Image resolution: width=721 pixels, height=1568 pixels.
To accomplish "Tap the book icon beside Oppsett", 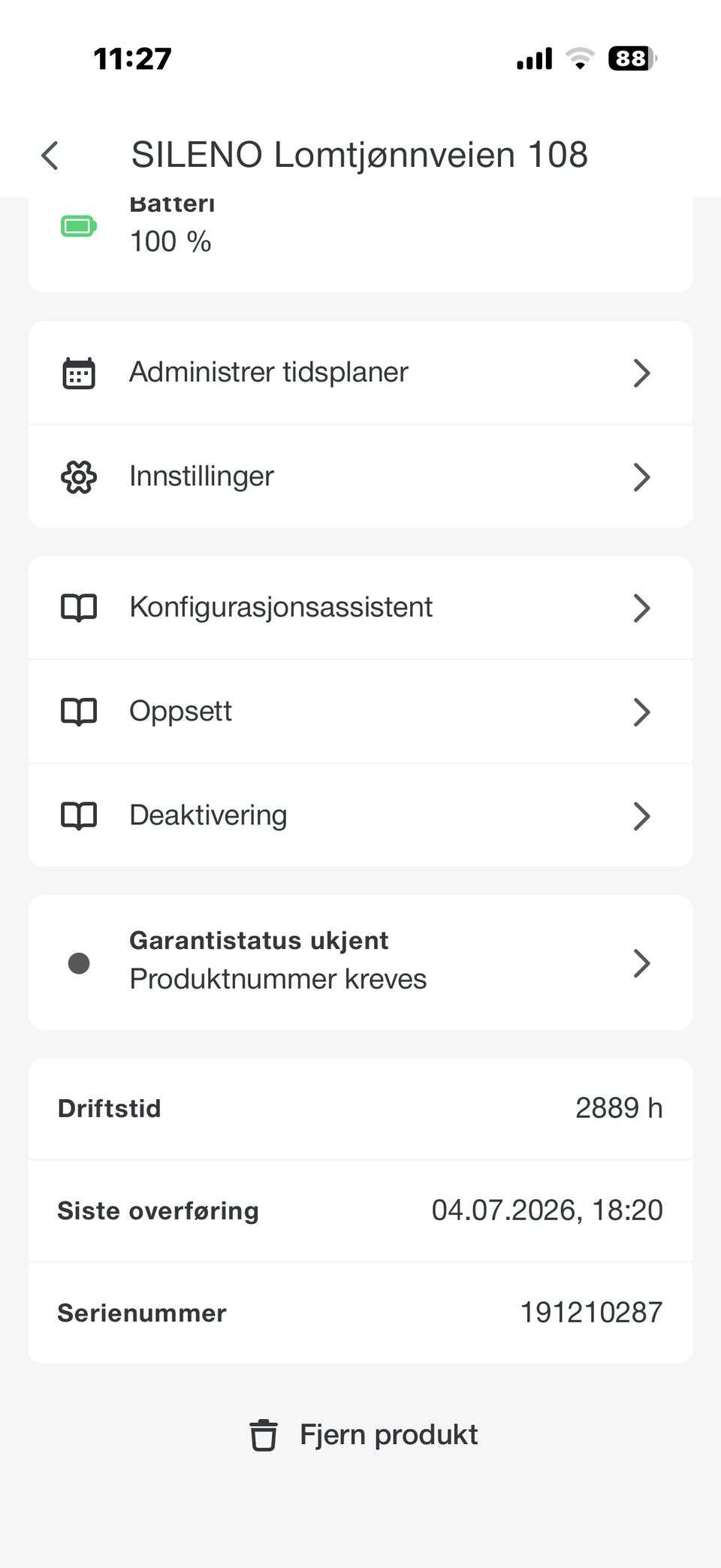I will pos(79,711).
